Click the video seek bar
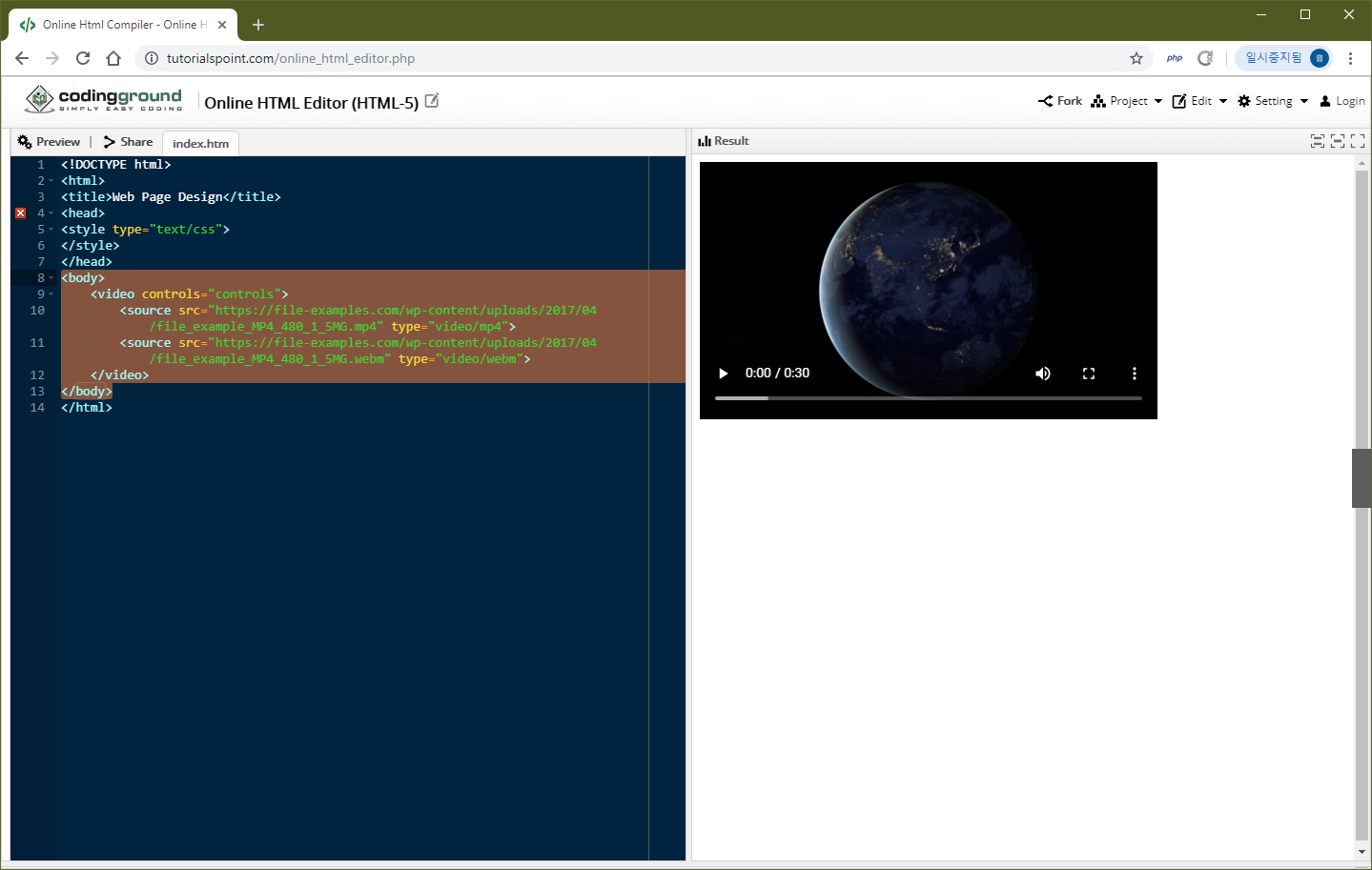This screenshot has height=870, width=1372. [931, 397]
